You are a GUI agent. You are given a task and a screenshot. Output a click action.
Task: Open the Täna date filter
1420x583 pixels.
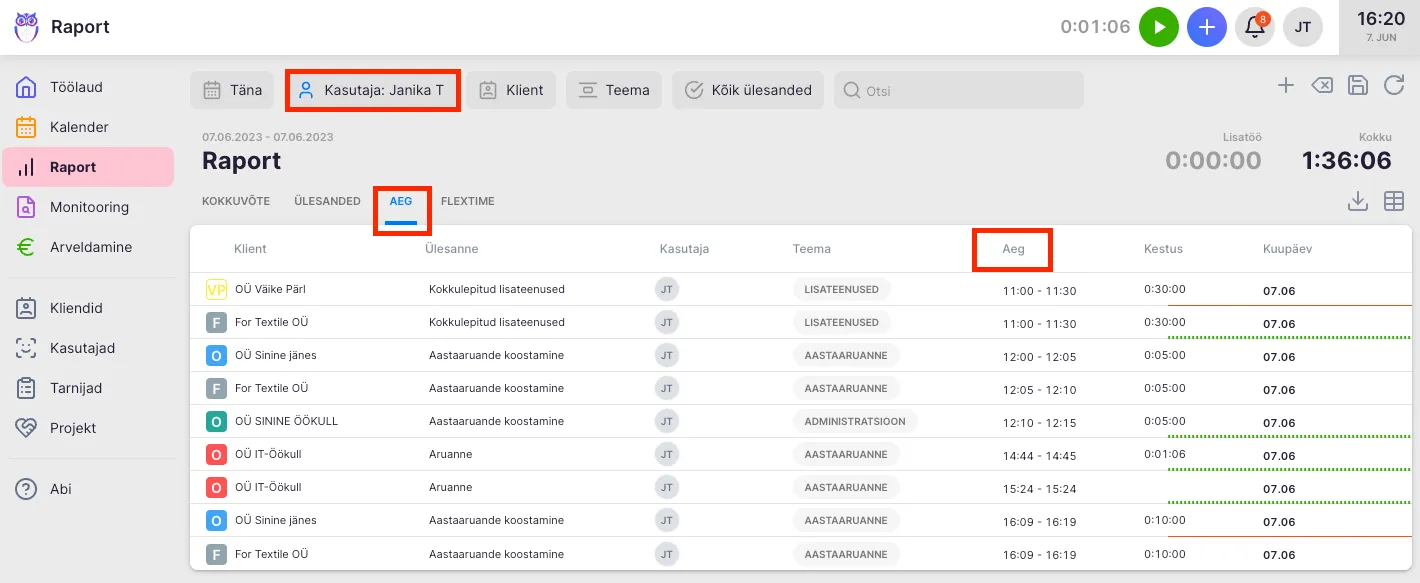pos(233,90)
